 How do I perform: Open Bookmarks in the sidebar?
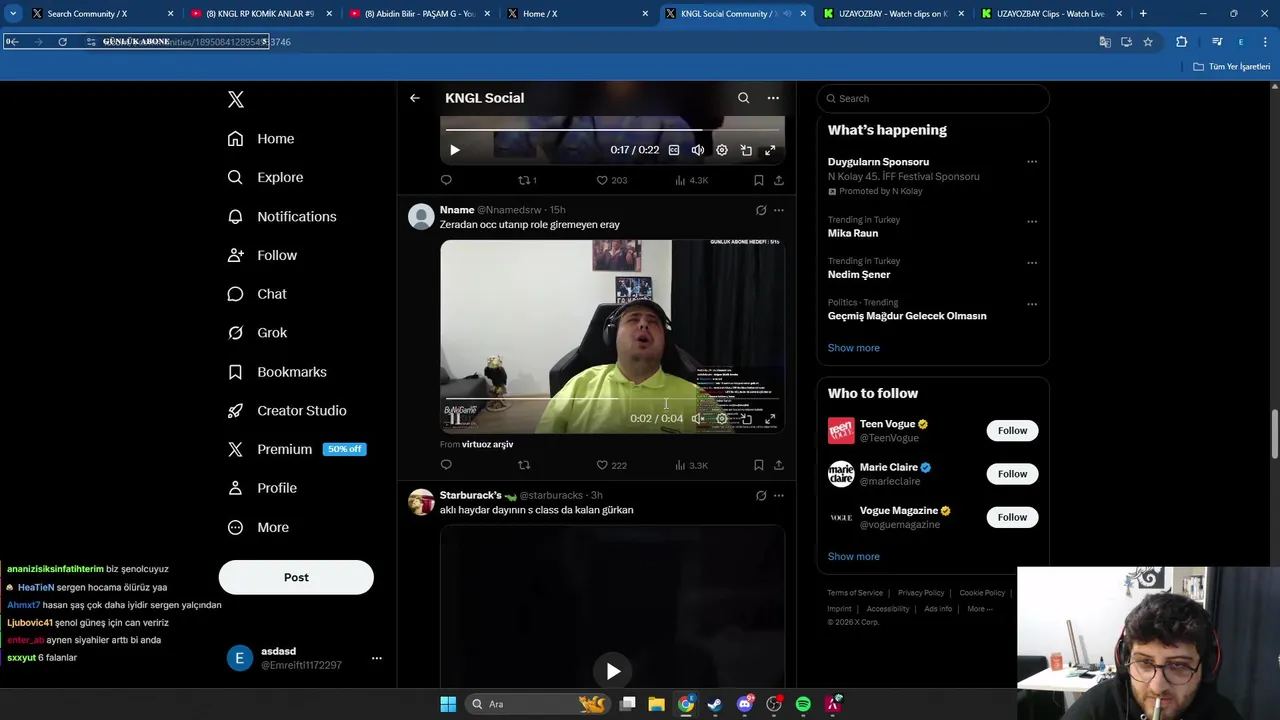(277, 372)
